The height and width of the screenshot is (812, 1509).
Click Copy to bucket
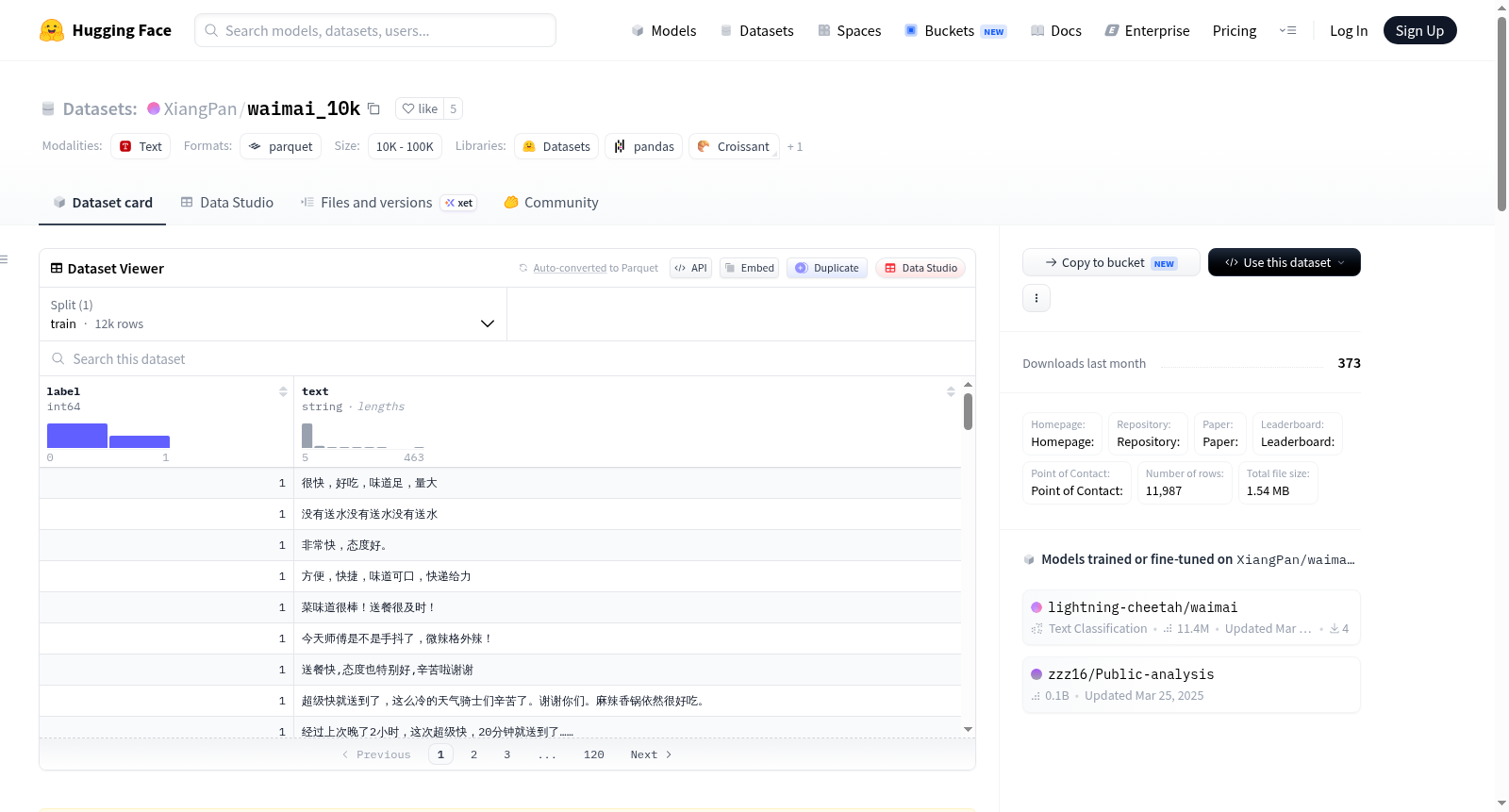1111,262
